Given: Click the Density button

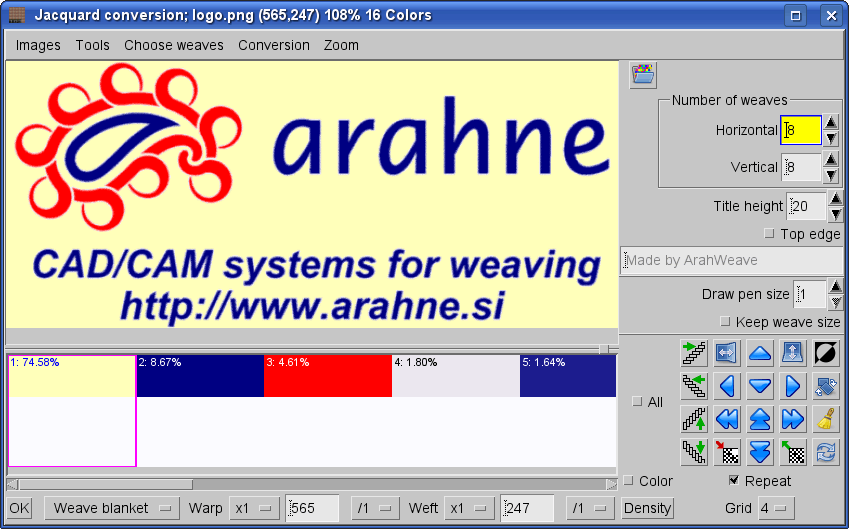Looking at the screenshot, I should pos(647,508).
